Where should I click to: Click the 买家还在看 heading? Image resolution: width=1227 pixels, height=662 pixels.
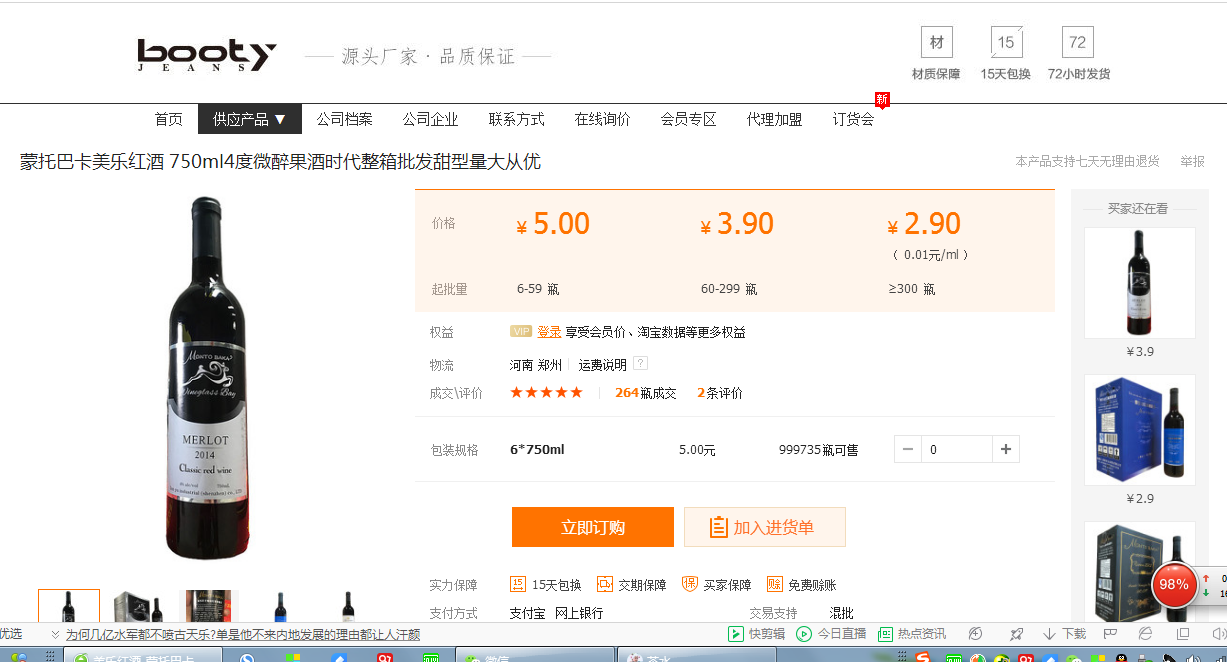point(1138,208)
